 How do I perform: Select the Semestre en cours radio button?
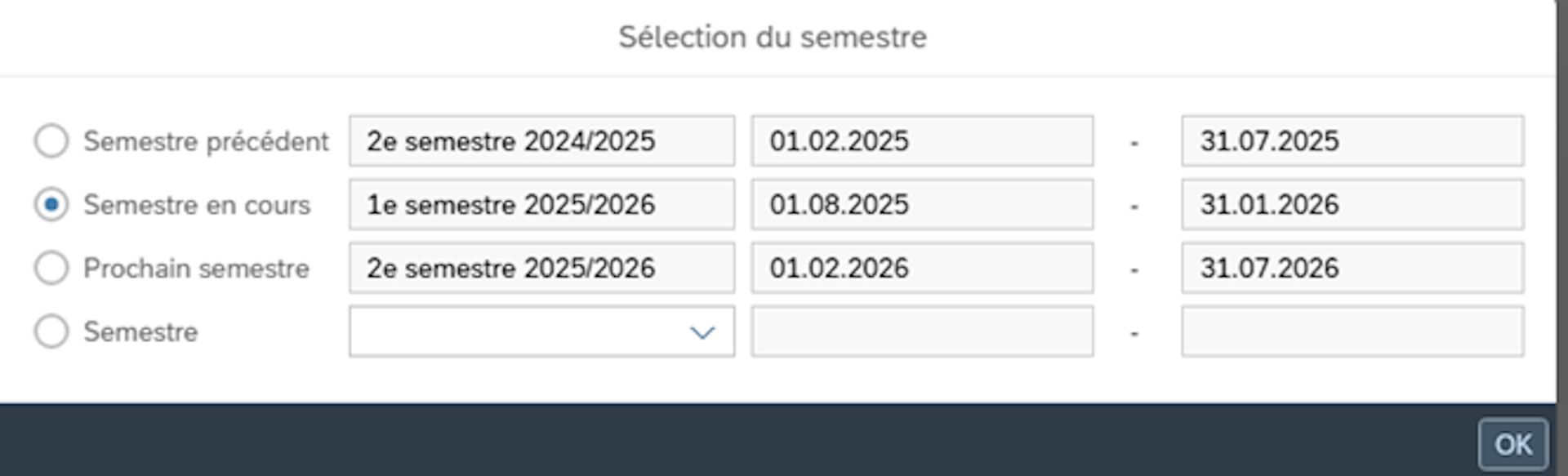coord(51,204)
